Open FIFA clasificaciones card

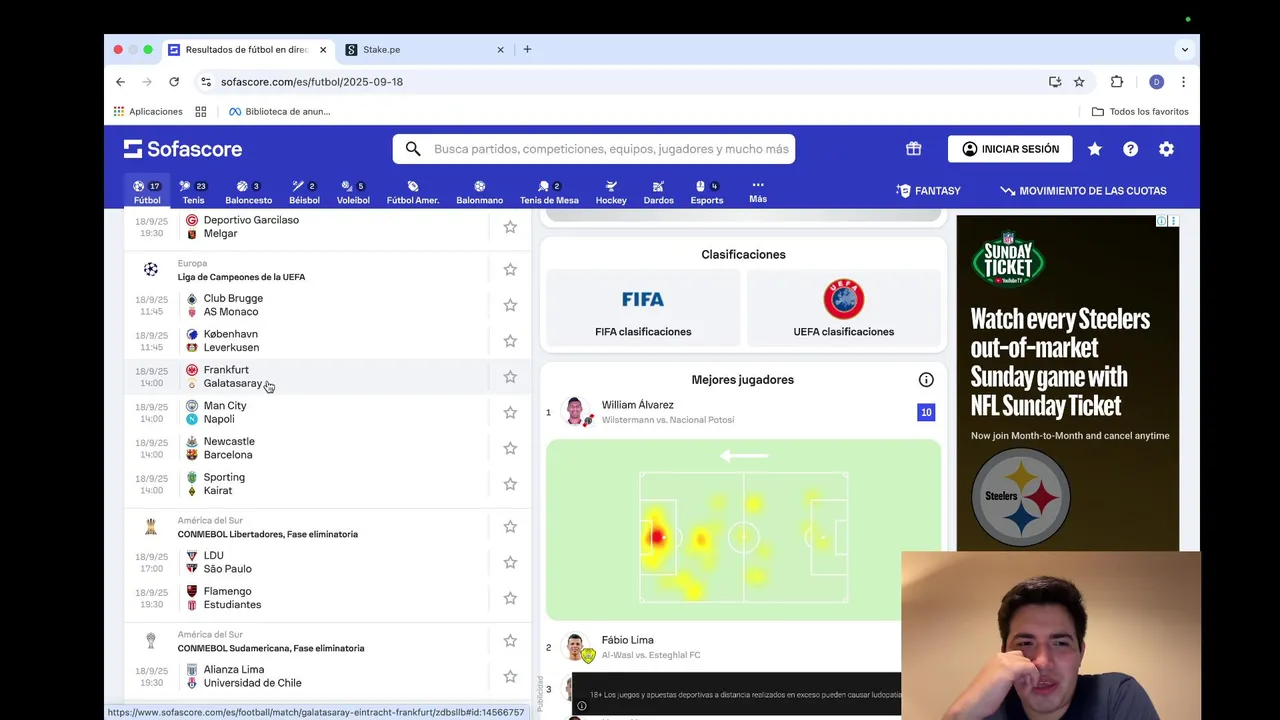pos(643,307)
